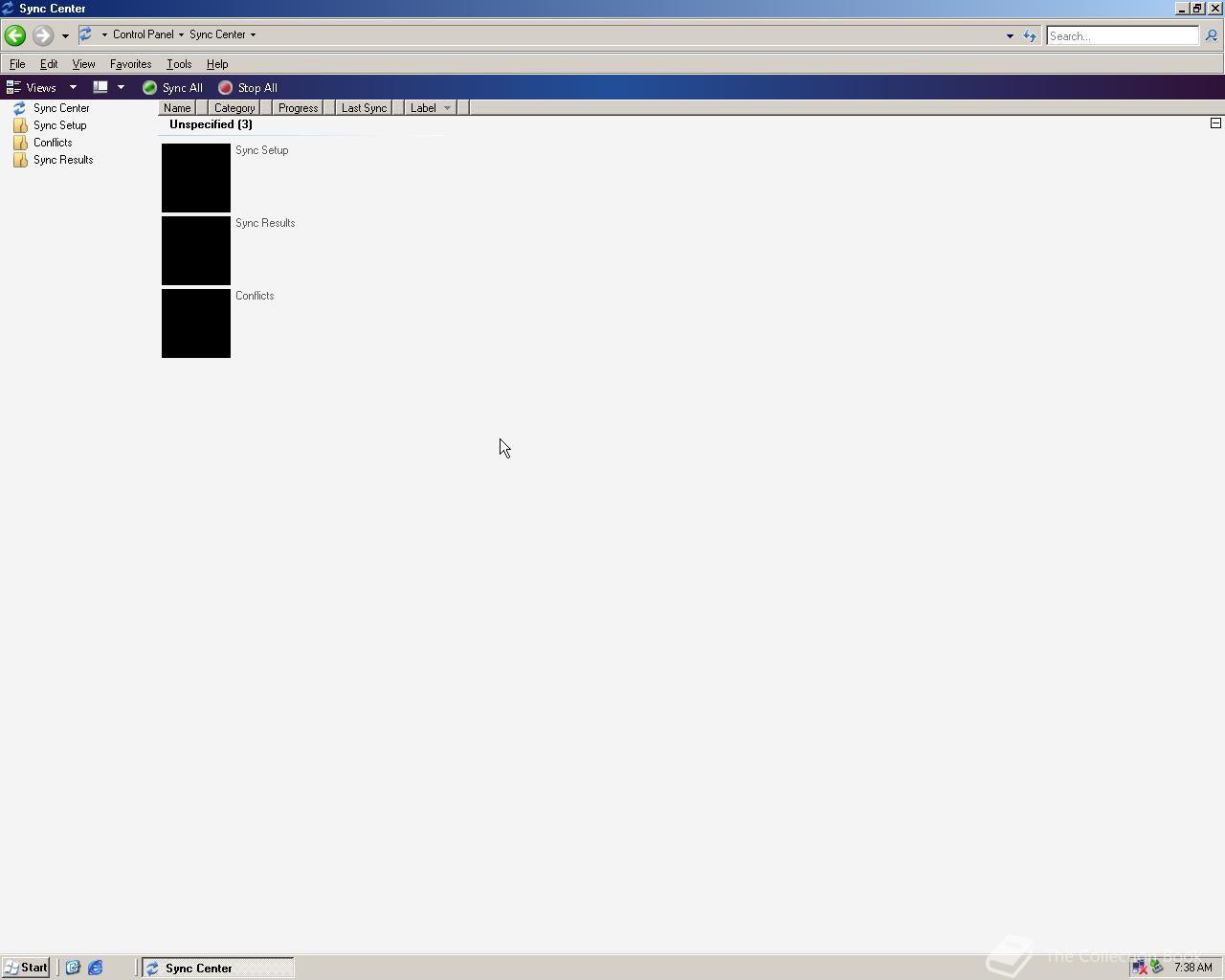Open the View menu
This screenshot has height=980, width=1225.
[83, 64]
